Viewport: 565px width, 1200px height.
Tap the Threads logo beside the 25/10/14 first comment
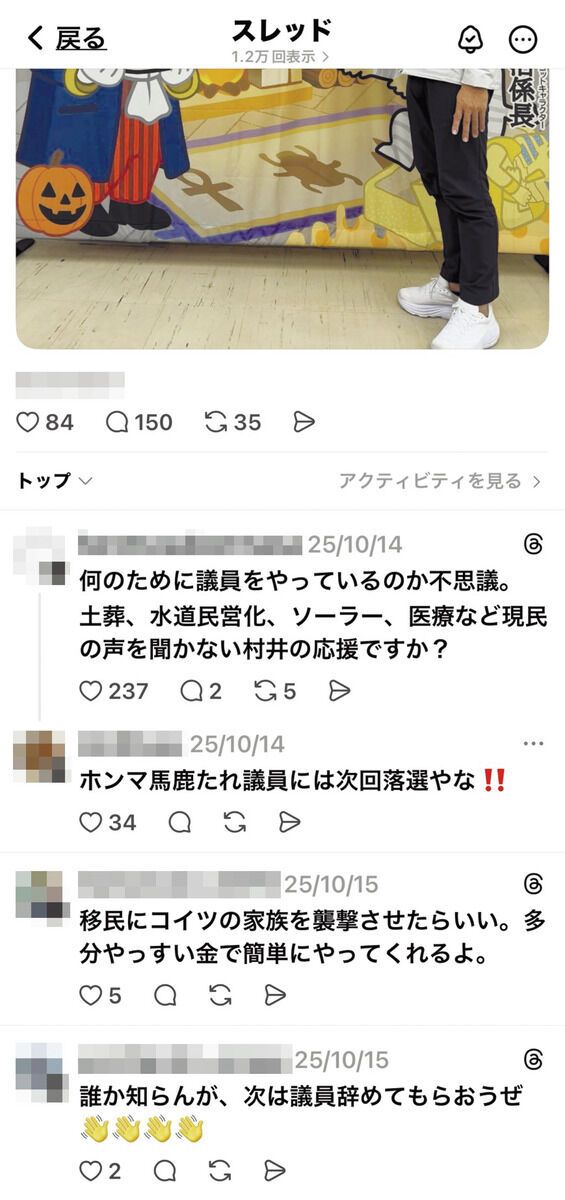(x=533, y=545)
